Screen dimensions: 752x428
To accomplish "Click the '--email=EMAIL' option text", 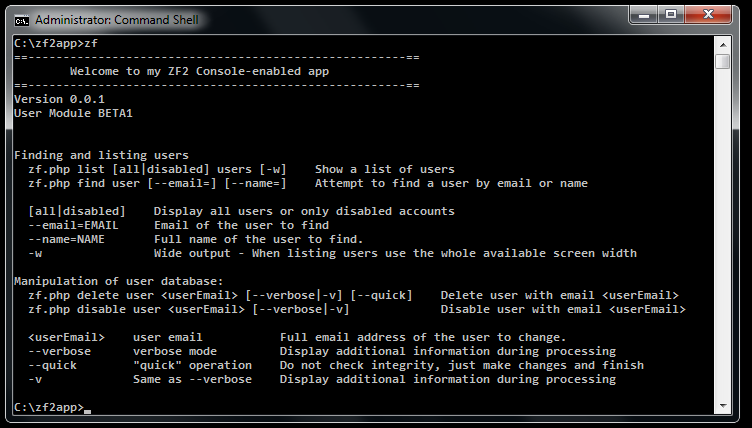I will tap(73, 226).
